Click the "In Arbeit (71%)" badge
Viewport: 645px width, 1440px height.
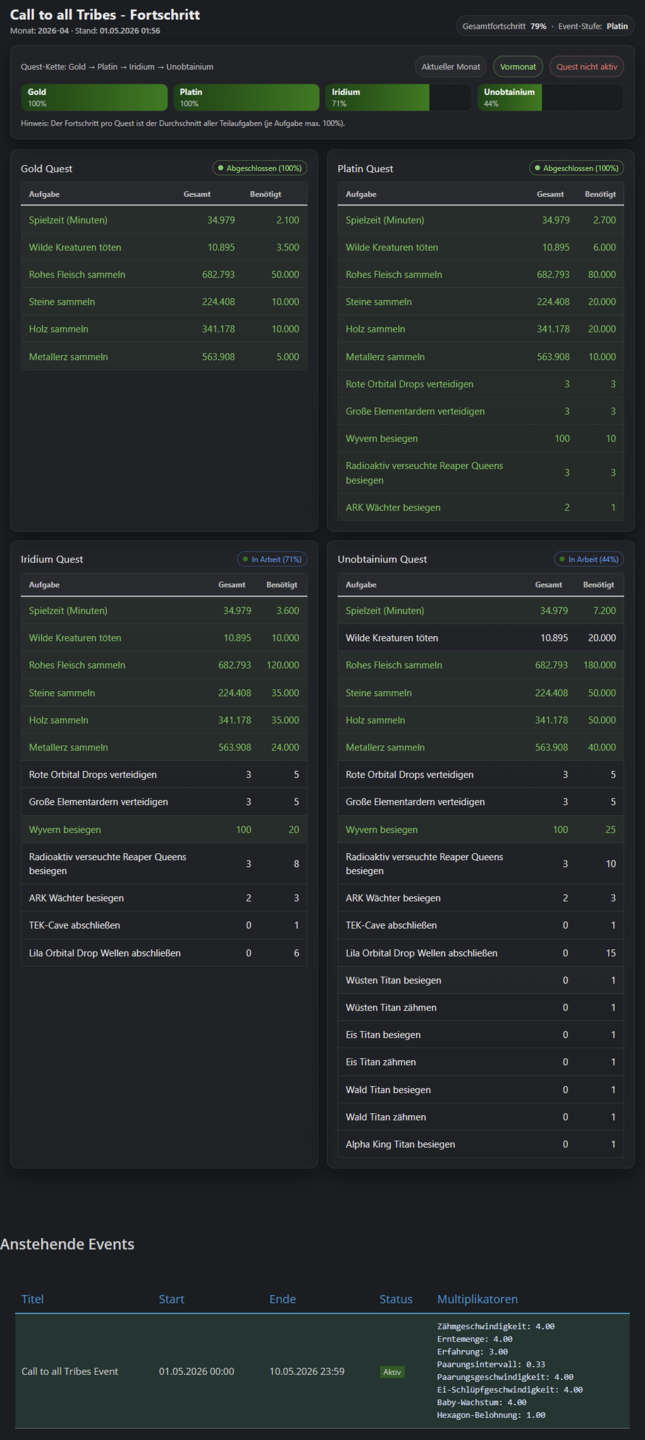(272, 559)
